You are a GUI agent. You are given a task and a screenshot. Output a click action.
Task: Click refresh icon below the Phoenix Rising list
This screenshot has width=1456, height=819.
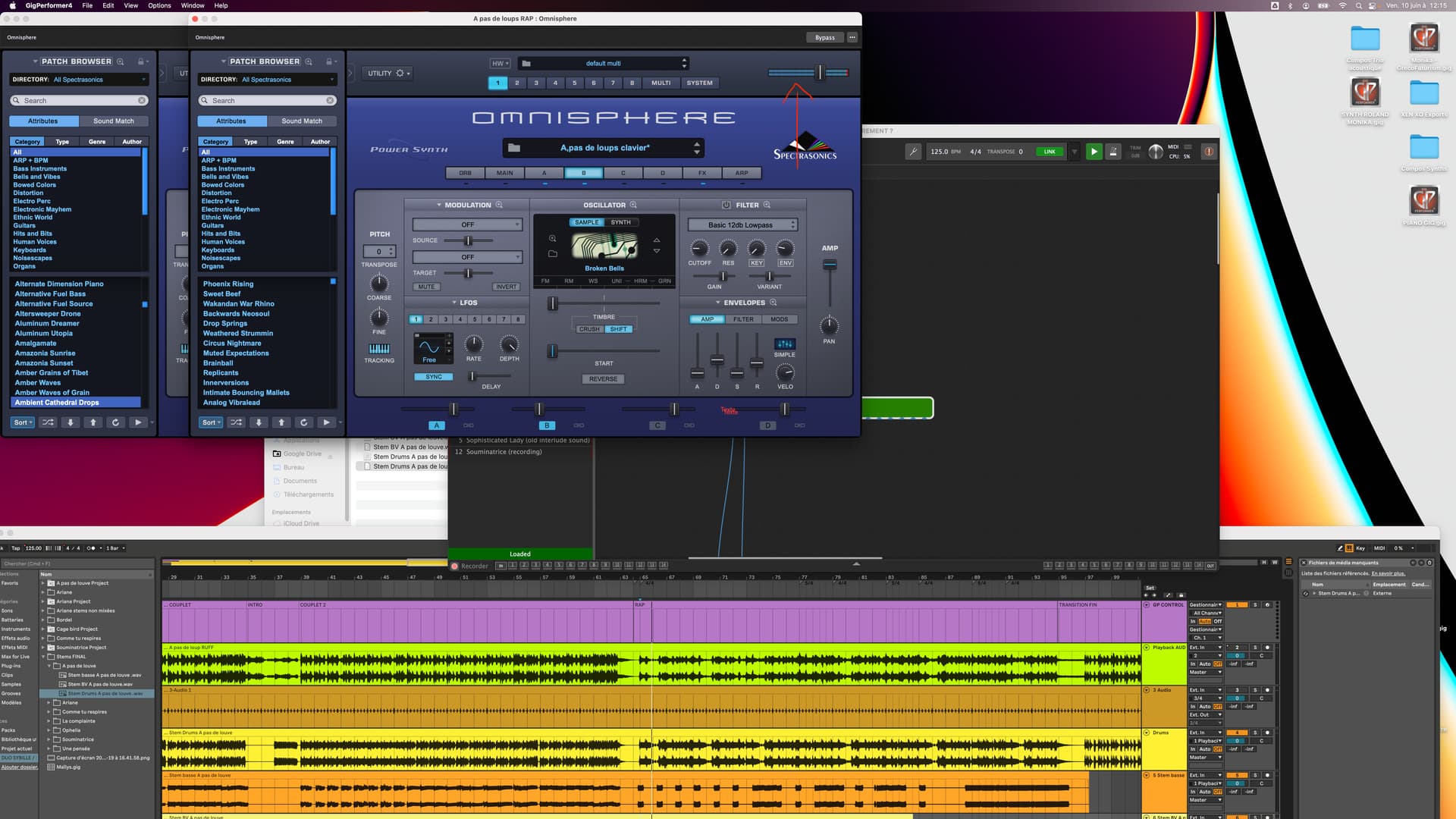point(304,422)
